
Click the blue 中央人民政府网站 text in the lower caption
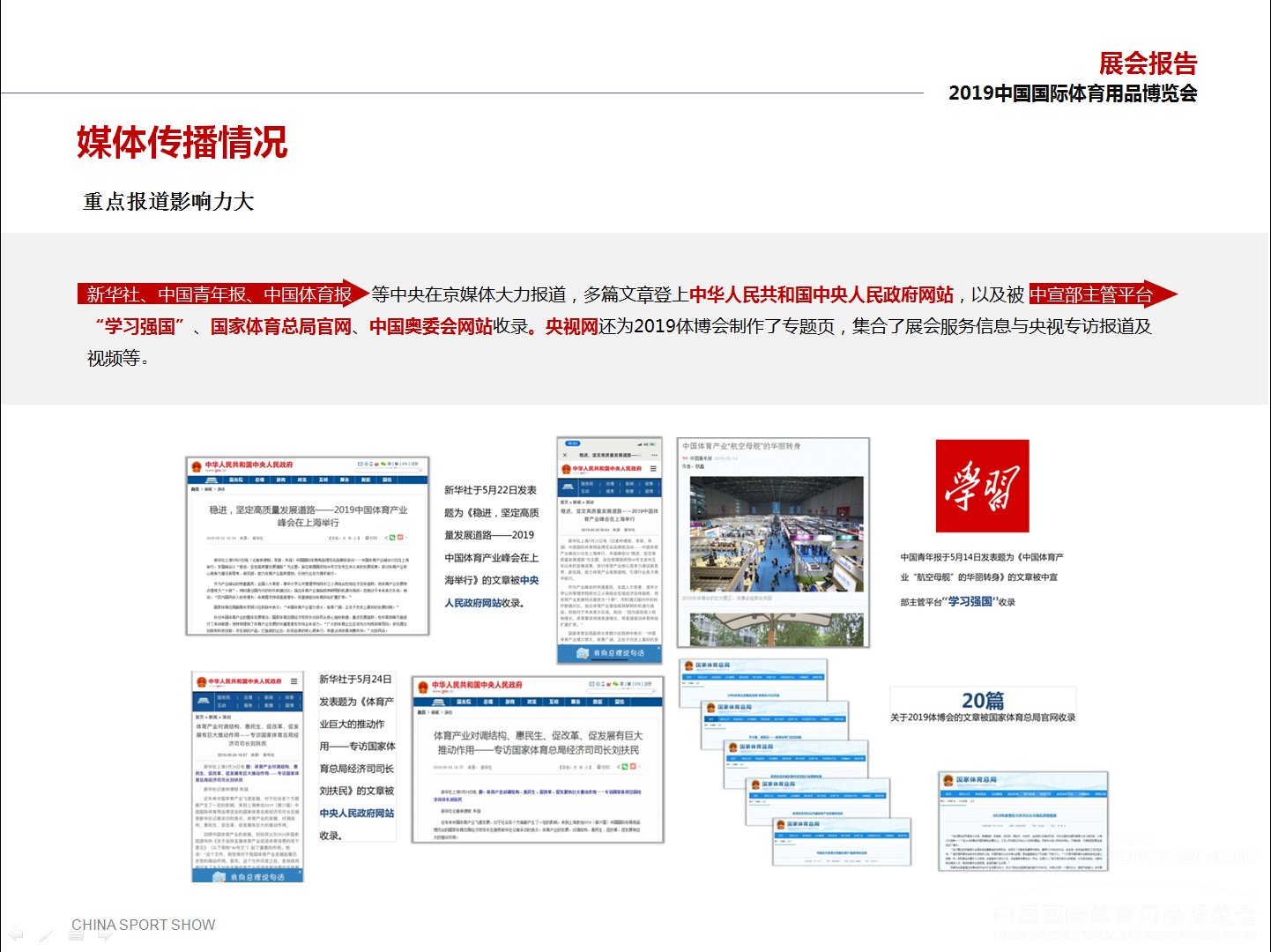pos(357,813)
